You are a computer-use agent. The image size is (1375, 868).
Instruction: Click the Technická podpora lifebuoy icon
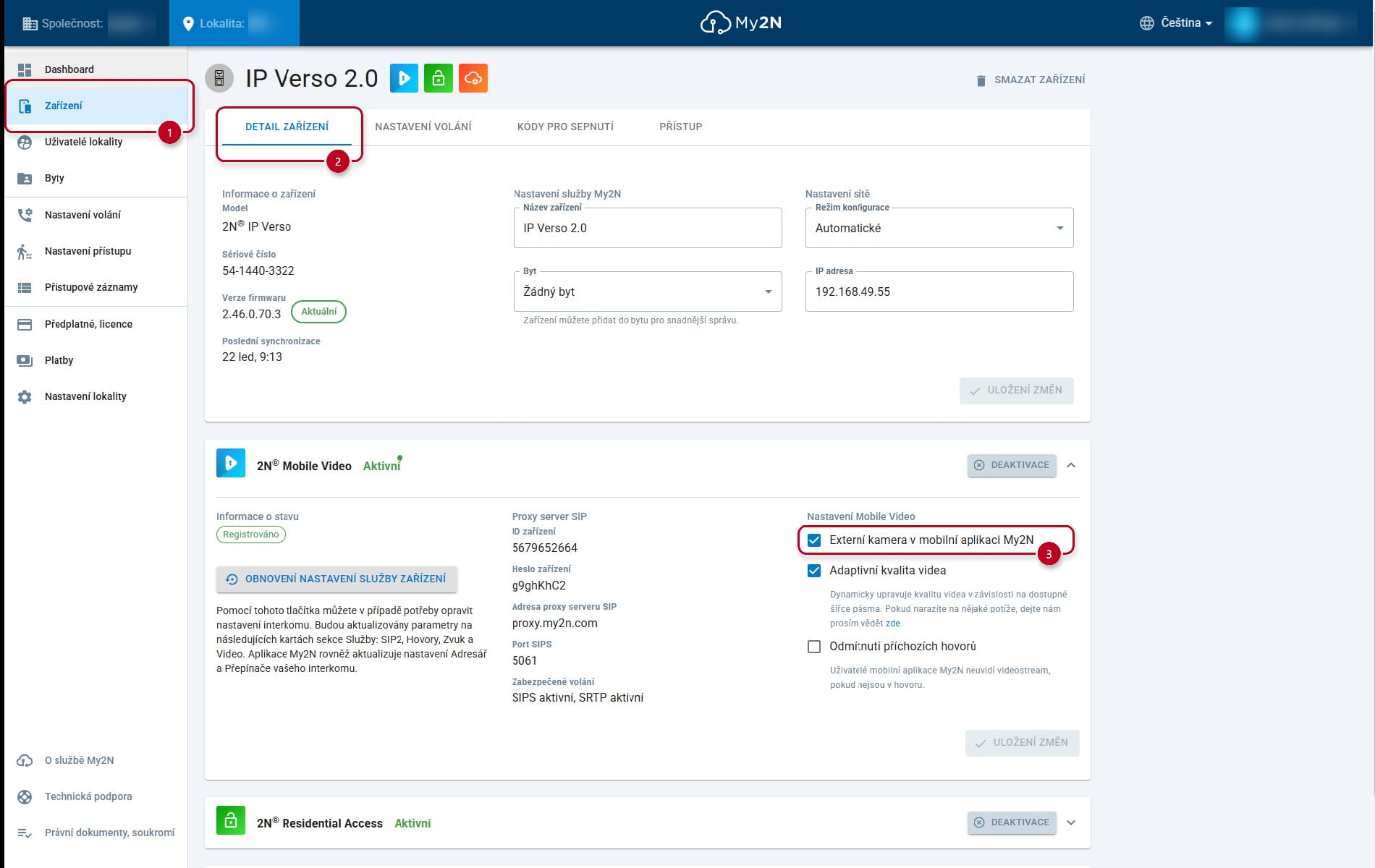pos(25,796)
